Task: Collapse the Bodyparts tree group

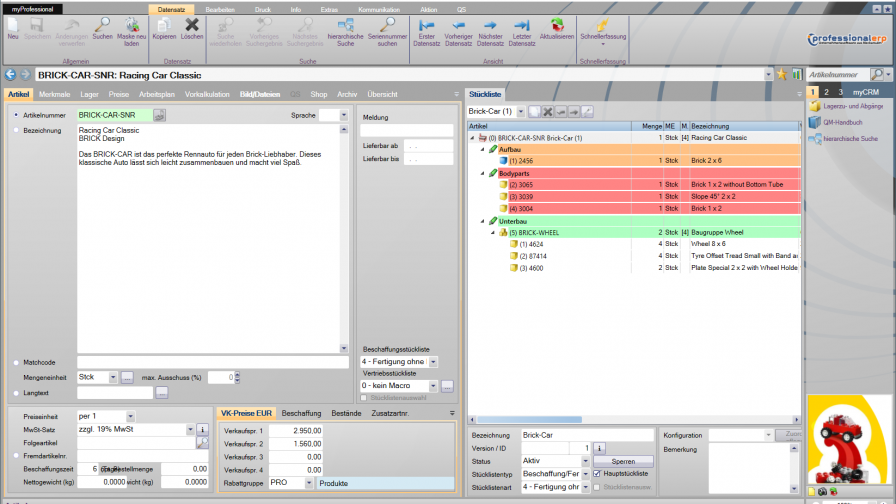Action: pyautogui.click(x=483, y=173)
